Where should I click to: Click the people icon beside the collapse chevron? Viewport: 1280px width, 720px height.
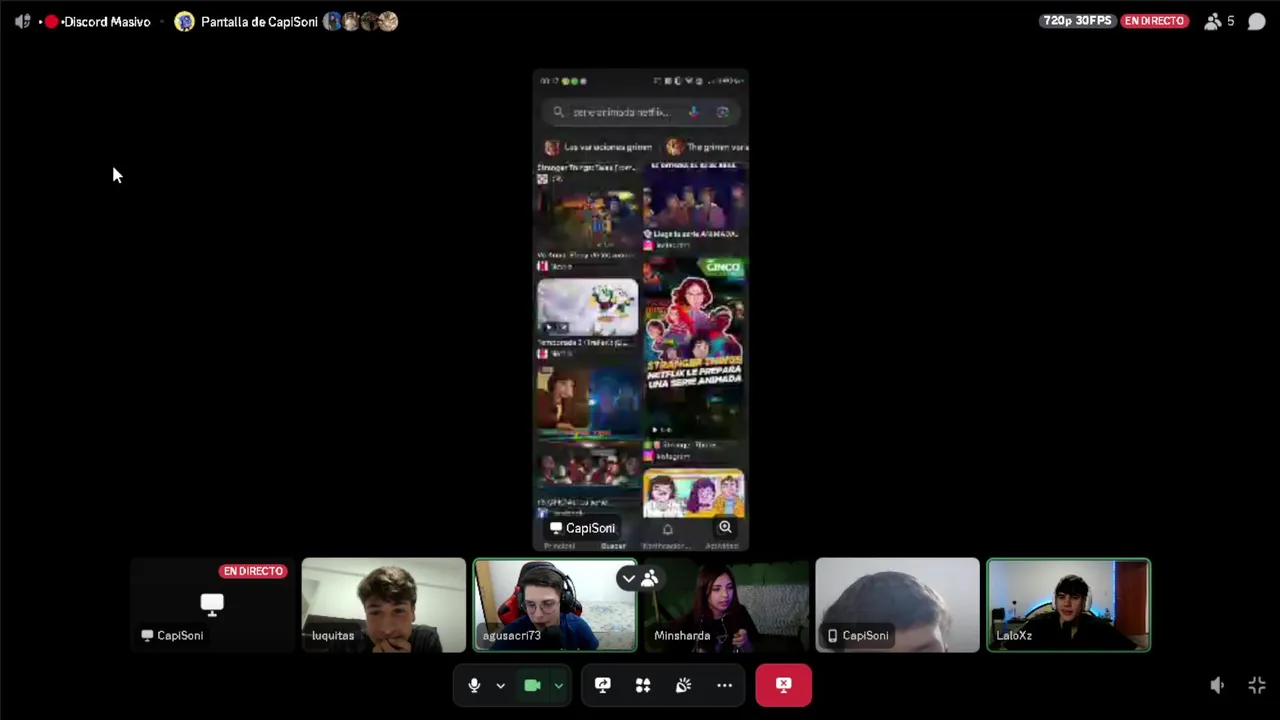650,578
